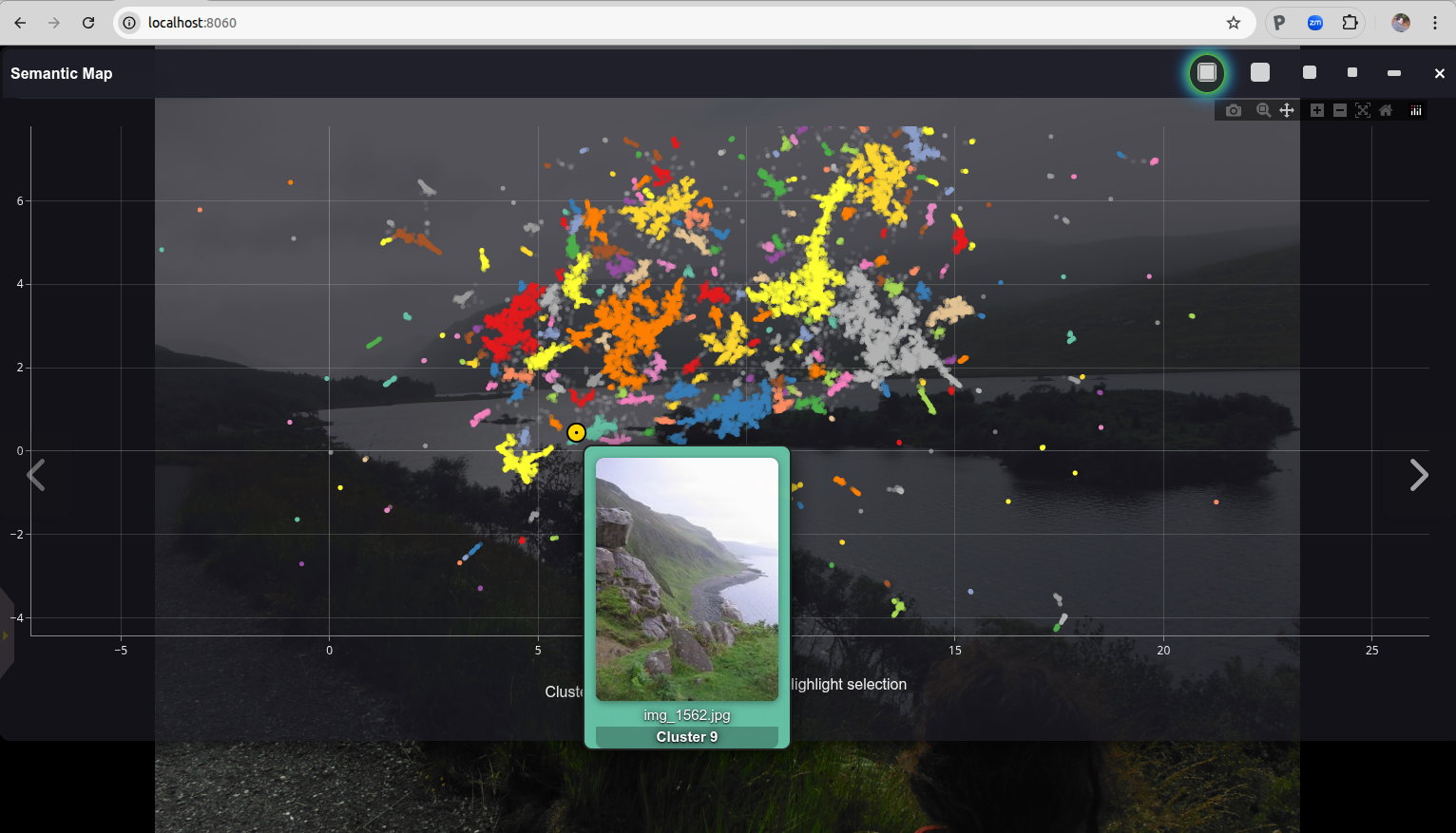Viewport: 1456px width, 833px height.
Task: Open the P extension icon in toolbar
Action: 1279,23
